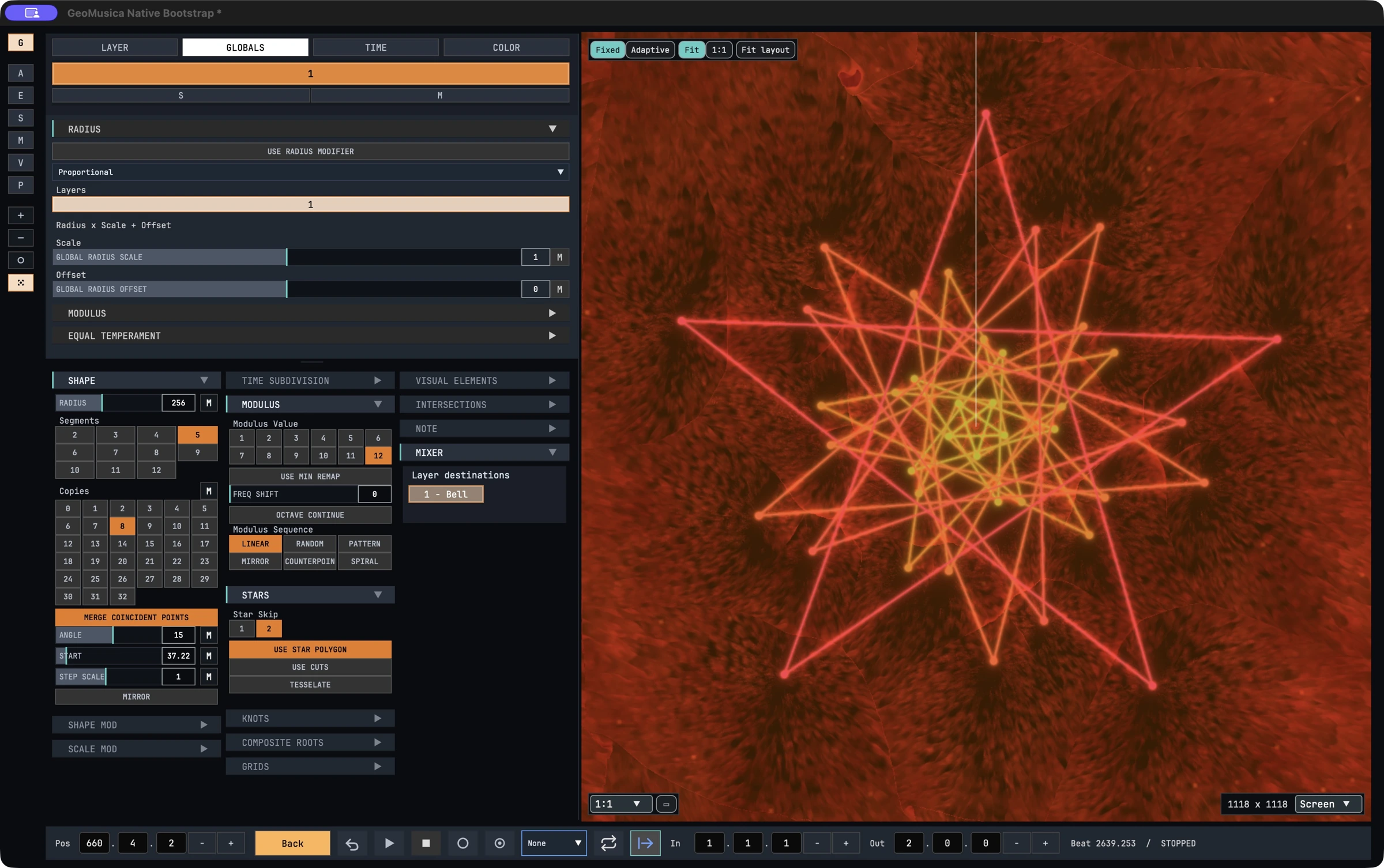The height and width of the screenshot is (868, 1384).
Task: Click the plus sidebar icon
Action: (x=21, y=216)
